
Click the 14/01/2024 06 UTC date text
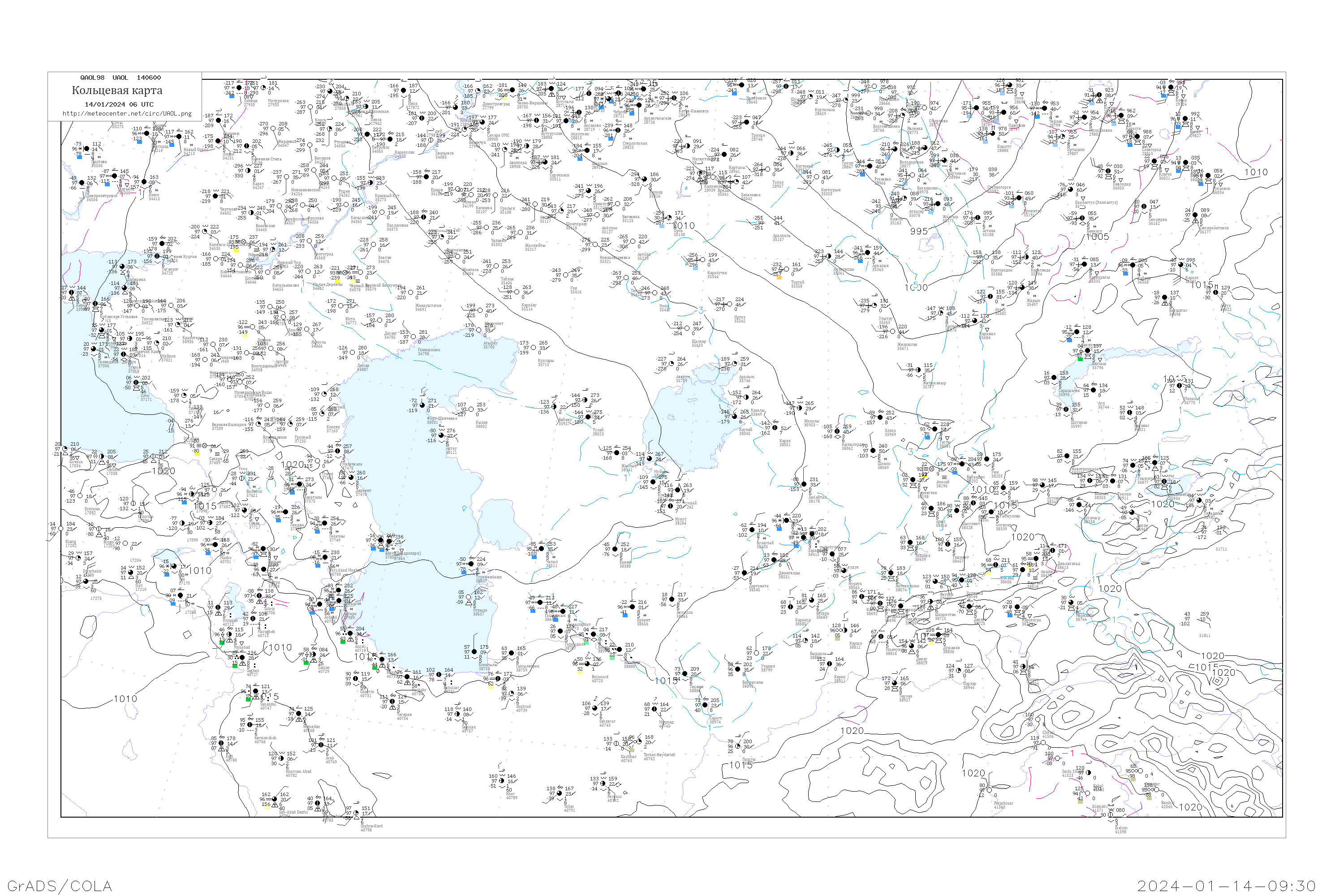point(119,104)
